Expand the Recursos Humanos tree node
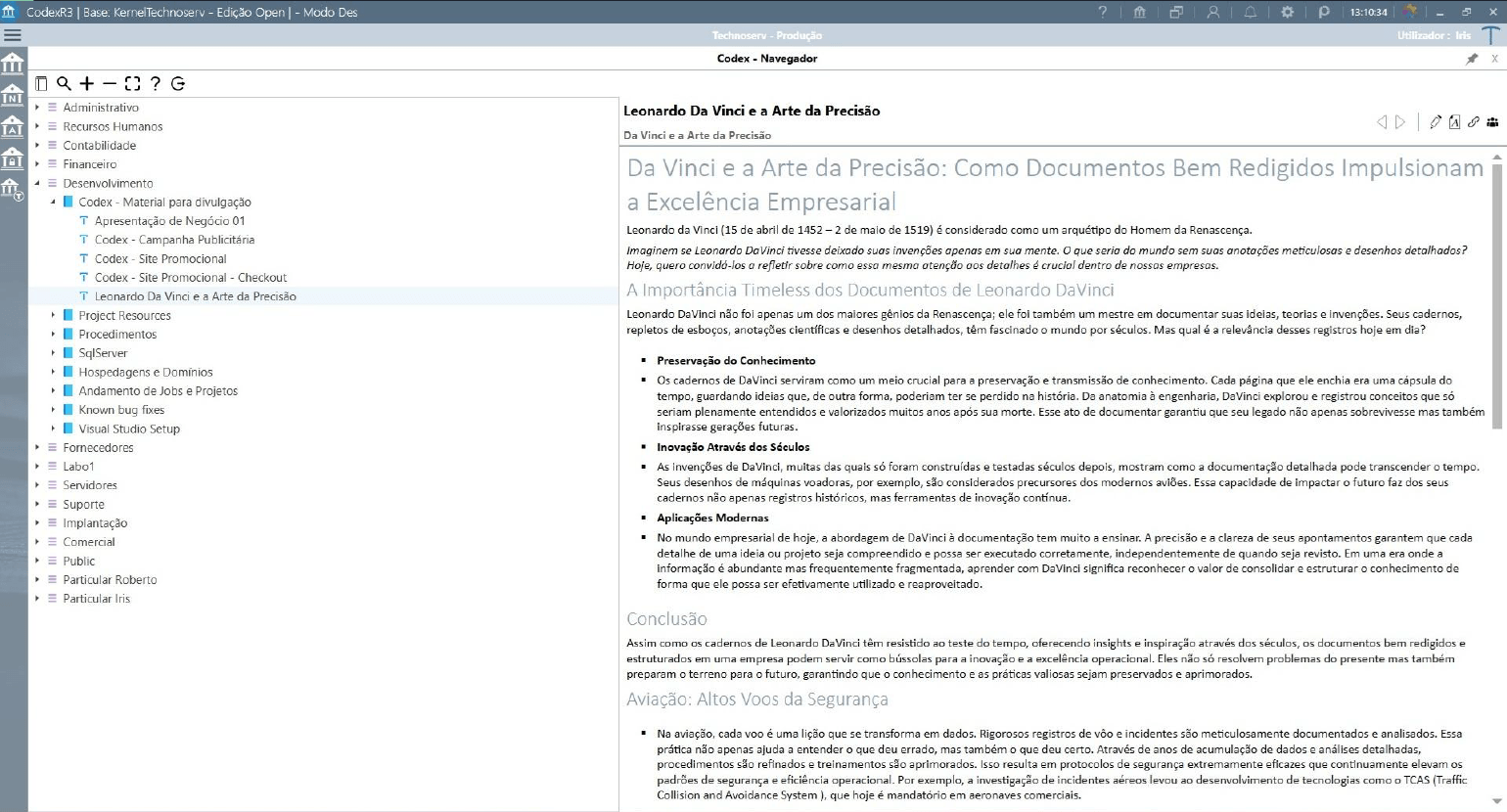The width and height of the screenshot is (1507, 812). coord(37,126)
